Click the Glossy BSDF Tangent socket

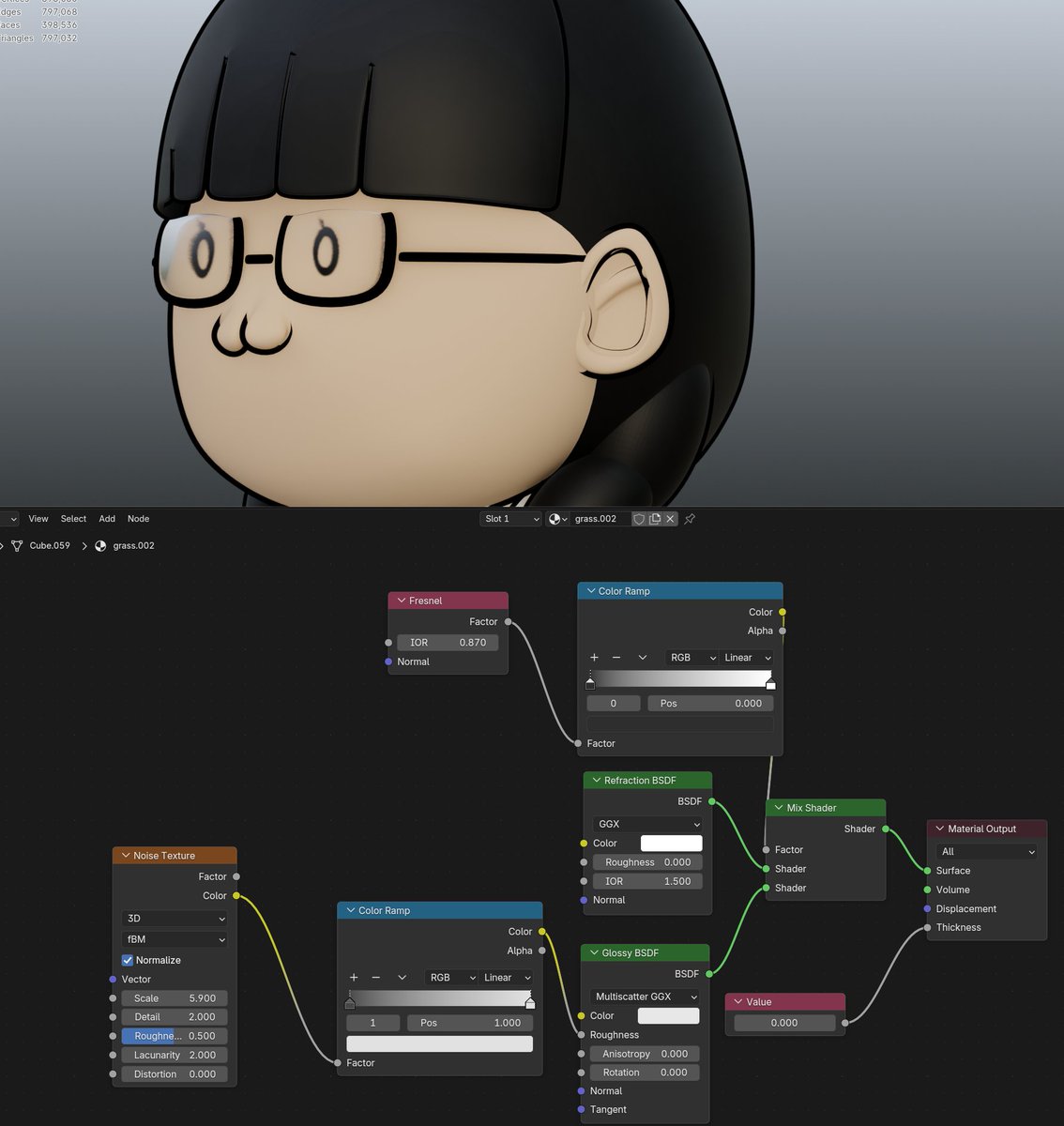click(x=582, y=1109)
